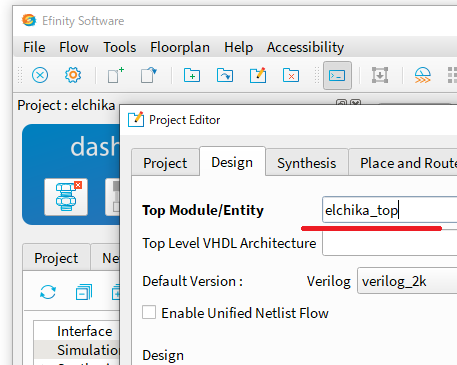The height and width of the screenshot is (365, 457).
Task: Enable Unified Netlist Flow checkbox
Action: (149, 312)
